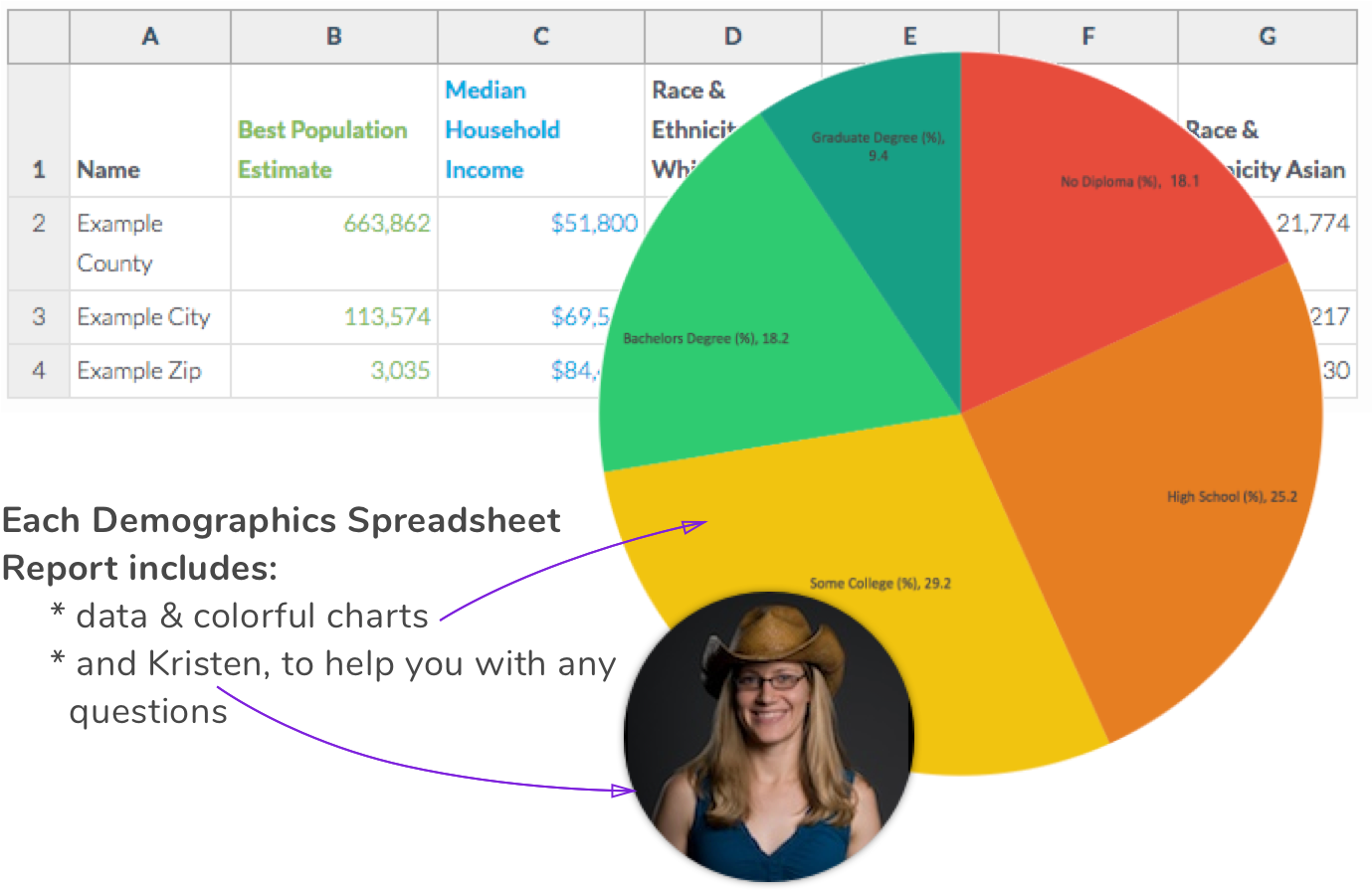Click the column C header
This screenshot has height=890, width=1372.
pos(541,37)
